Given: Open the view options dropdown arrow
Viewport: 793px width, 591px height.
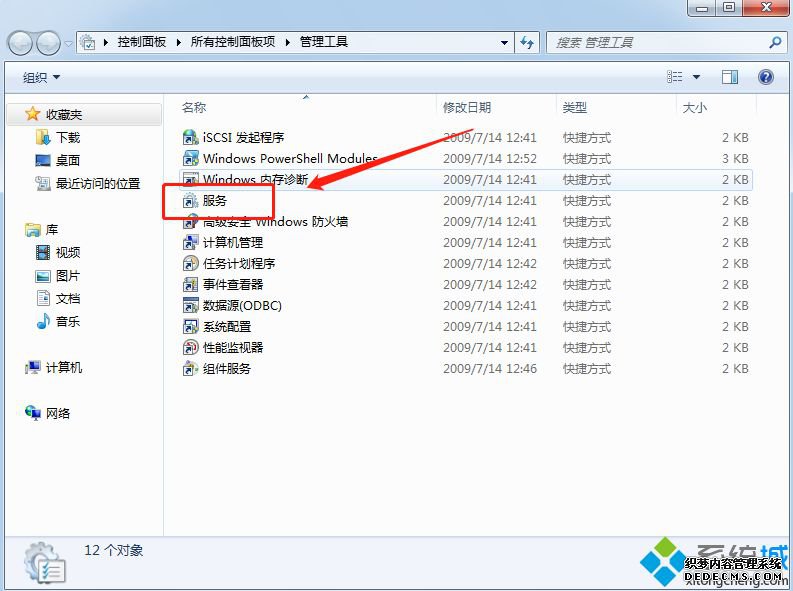Looking at the screenshot, I should (696, 77).
